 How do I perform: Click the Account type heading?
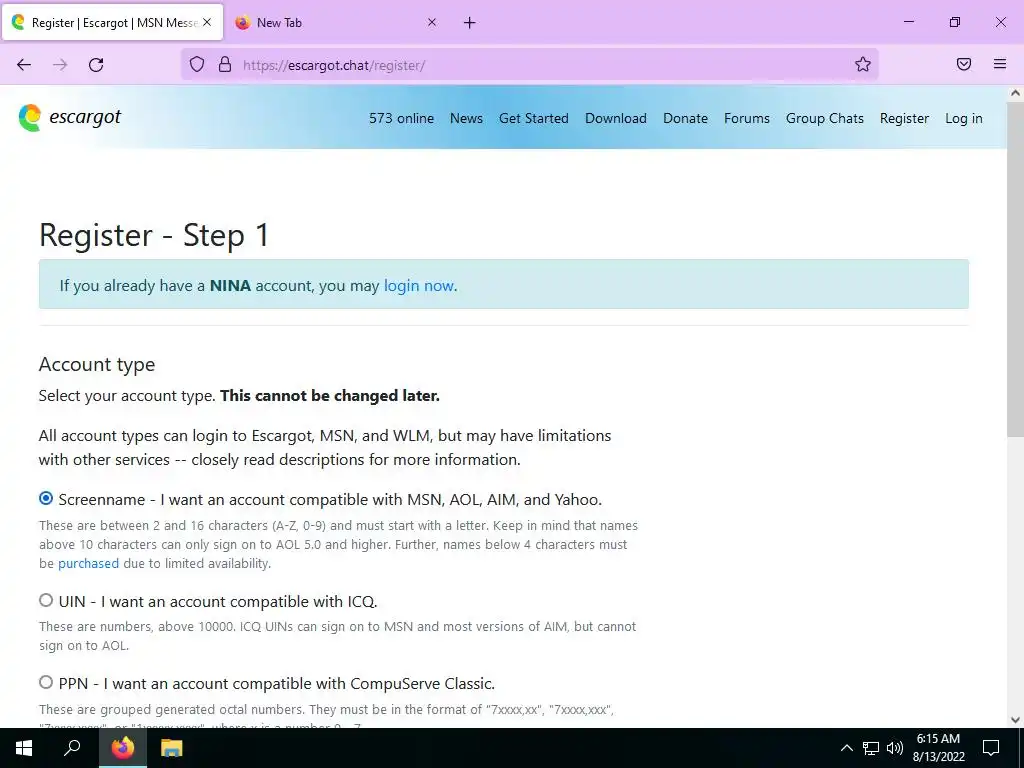[97, 364]
